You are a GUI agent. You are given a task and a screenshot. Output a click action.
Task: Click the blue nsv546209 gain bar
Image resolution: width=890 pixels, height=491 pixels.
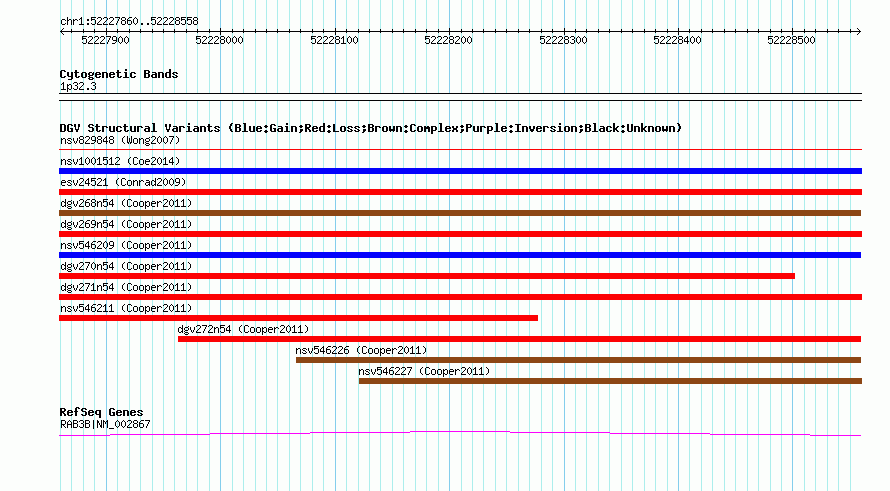coord(460,255)
